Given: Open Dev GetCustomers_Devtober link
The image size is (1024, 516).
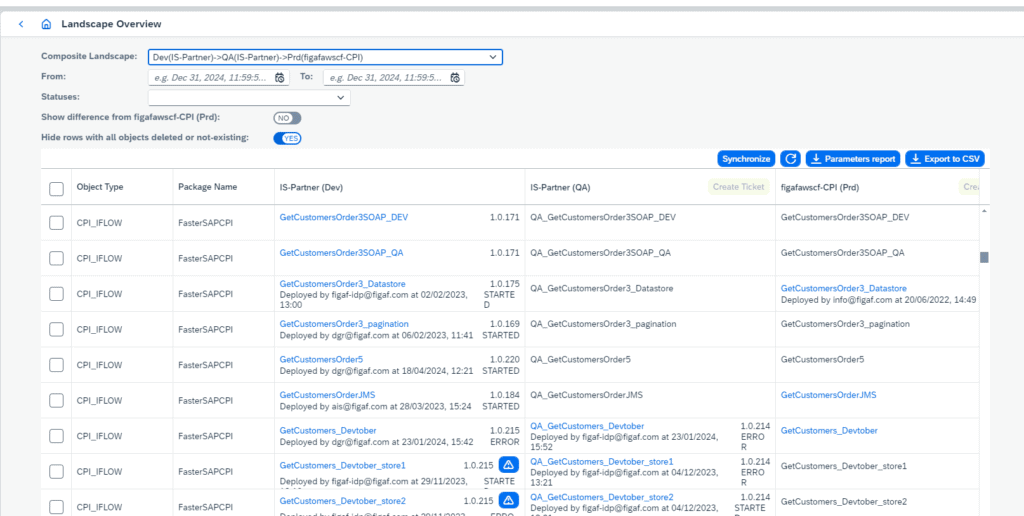Looking at the screenshot, I should pos(328,430).
